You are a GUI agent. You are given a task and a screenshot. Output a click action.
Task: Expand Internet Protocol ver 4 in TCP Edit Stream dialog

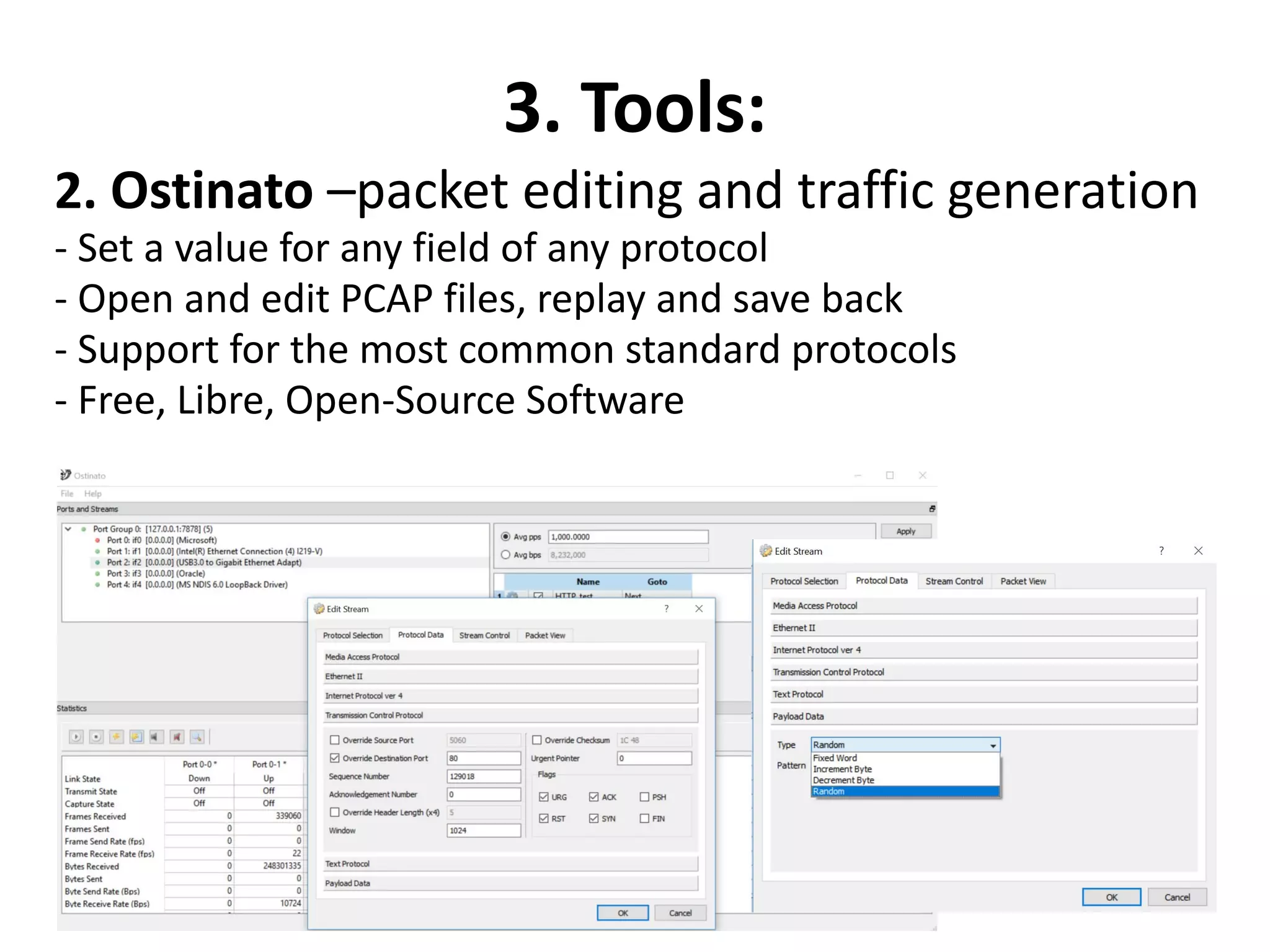pos(510,696)
